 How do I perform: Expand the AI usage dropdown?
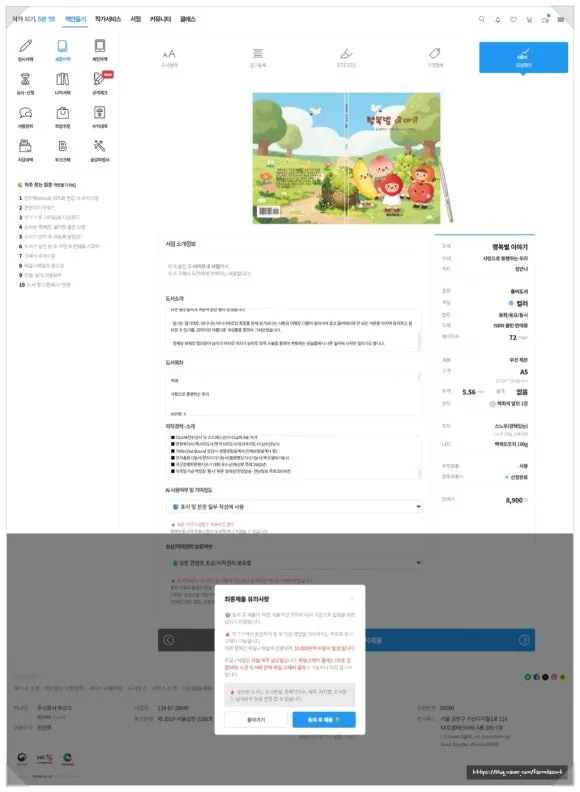pyautogui.click(x=294, y=506)
